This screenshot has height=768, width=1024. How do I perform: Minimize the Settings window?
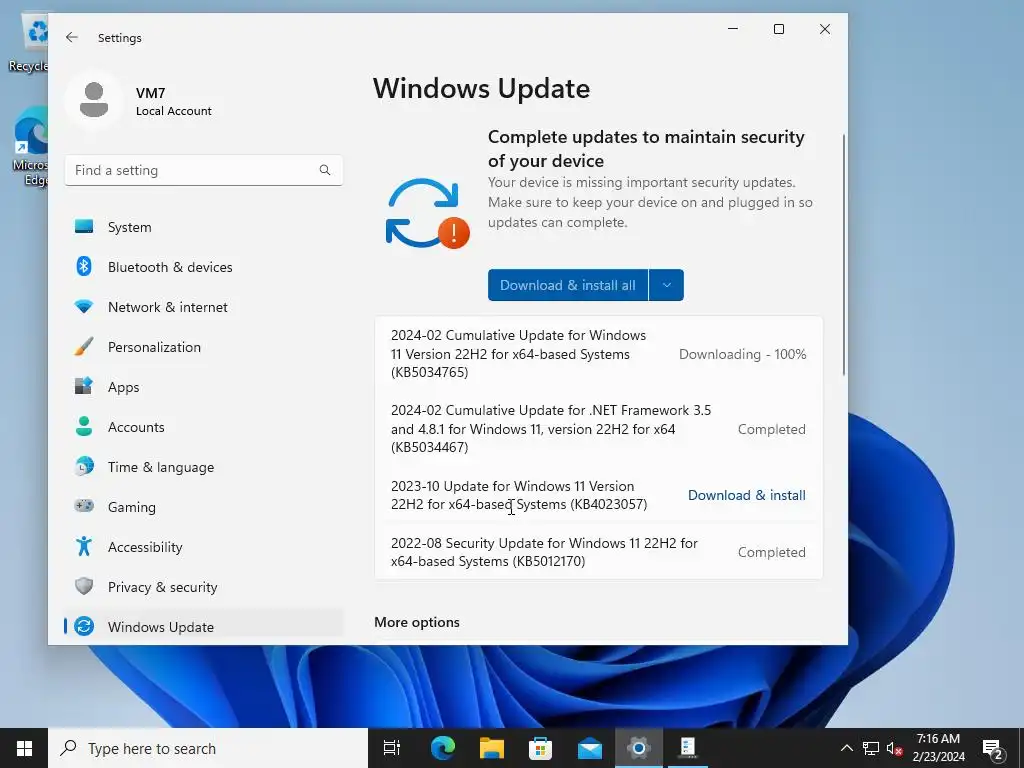[733, 29]
